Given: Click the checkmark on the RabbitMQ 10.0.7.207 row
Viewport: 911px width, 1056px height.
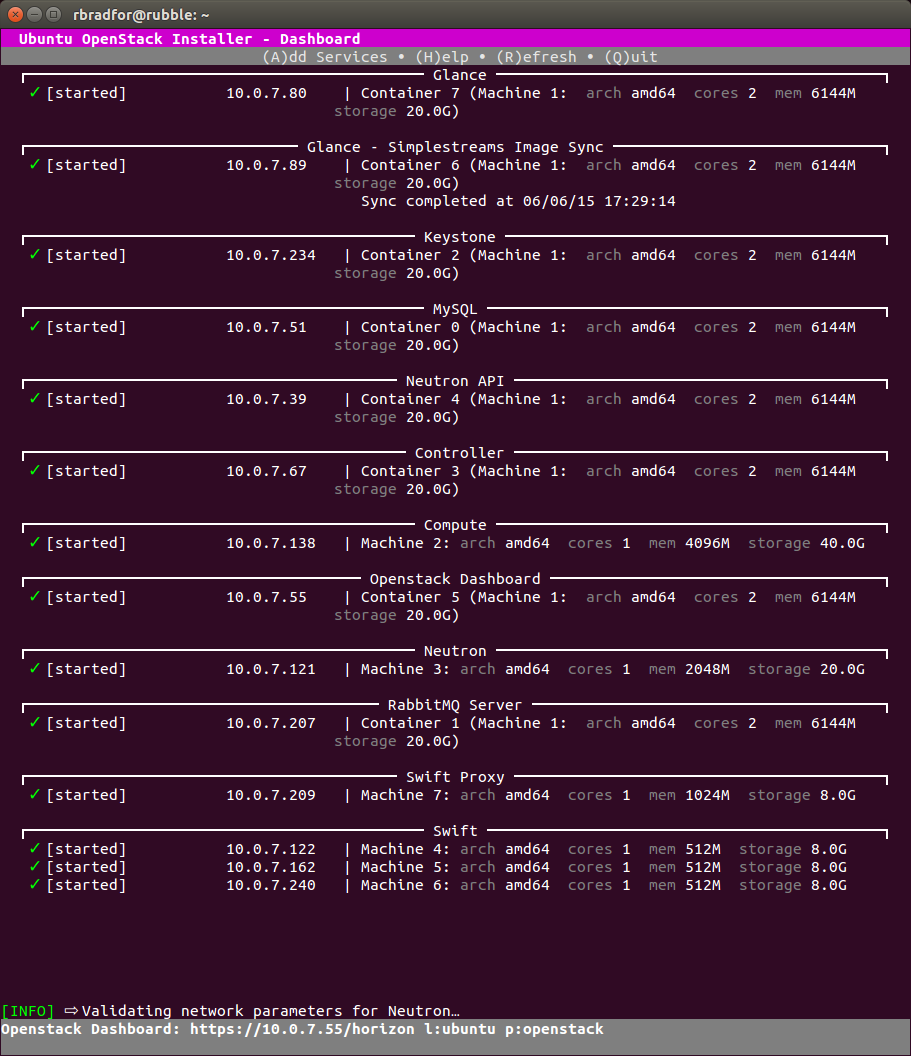Looking at the screenshot, I should pos(35,723).
